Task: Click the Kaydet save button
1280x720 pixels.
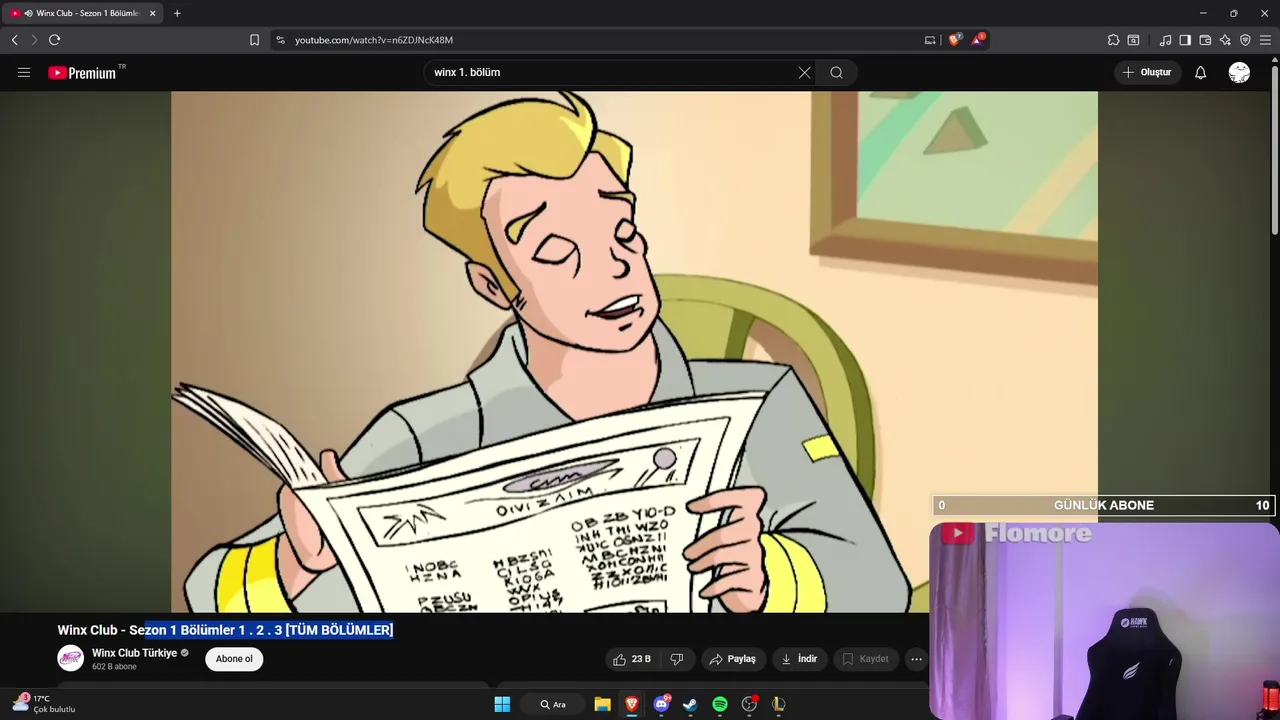Action: coord(865,659)
